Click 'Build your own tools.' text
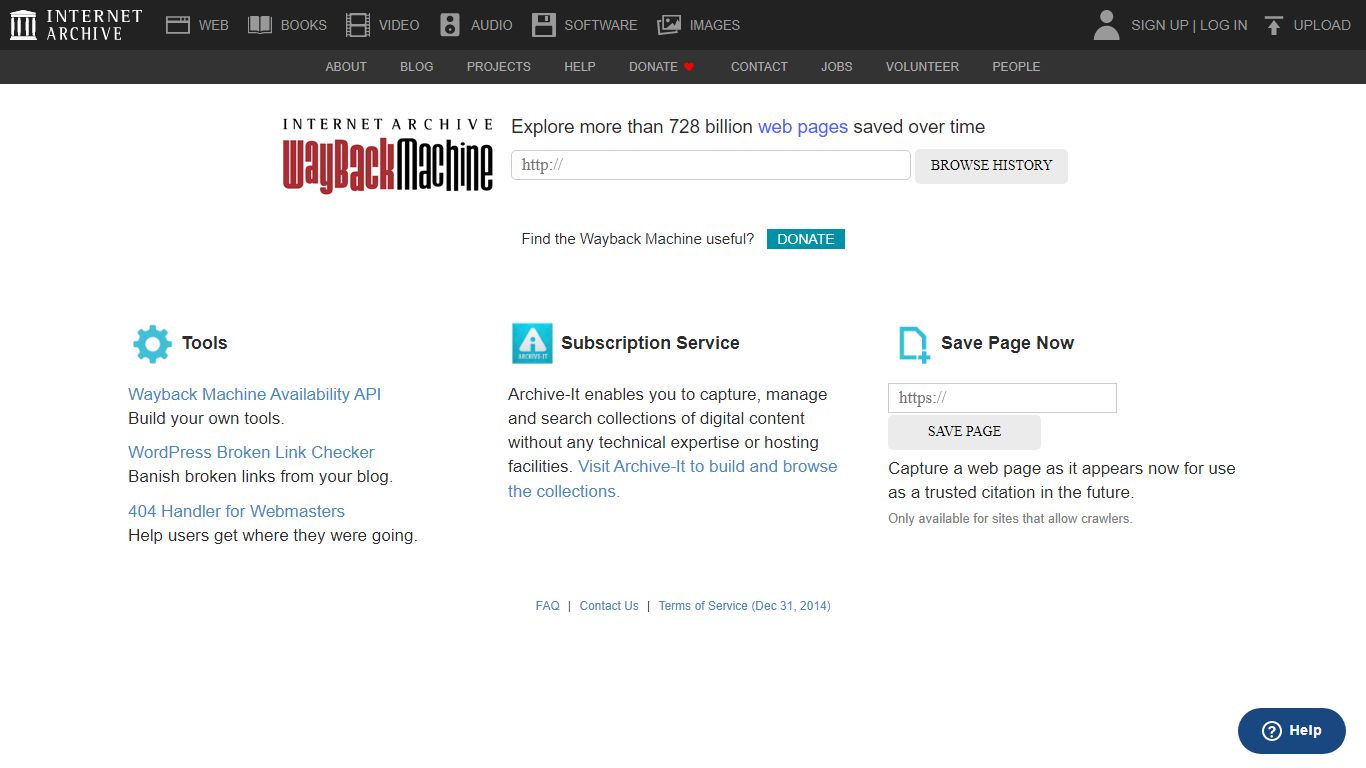The width and height of the screenshot is (1366, 768). pyautogui.click(x=206, y=419)
